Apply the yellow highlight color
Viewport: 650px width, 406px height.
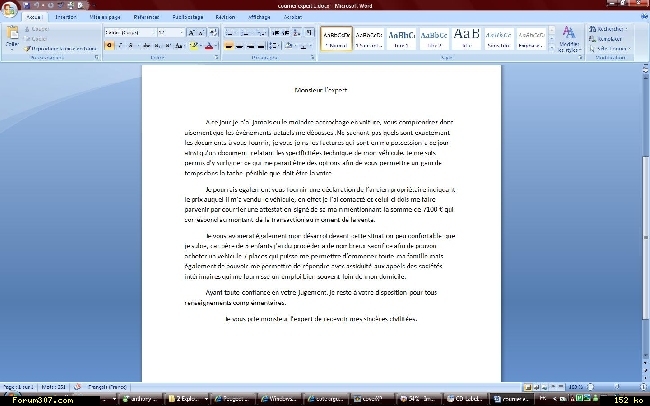(x=194, y=46)
